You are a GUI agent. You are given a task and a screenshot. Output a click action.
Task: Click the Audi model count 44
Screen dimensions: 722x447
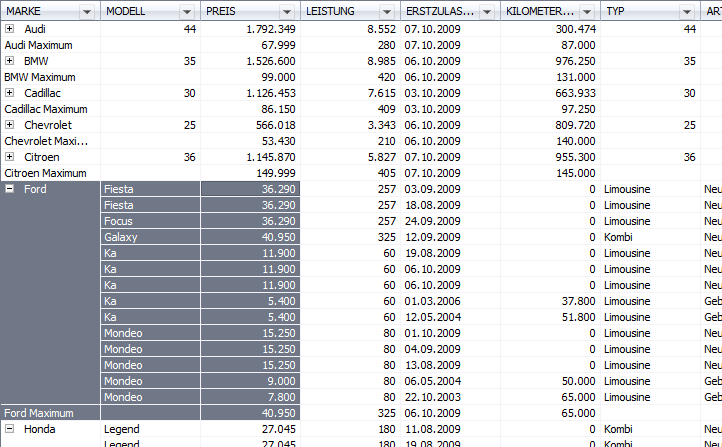[190, 29]
